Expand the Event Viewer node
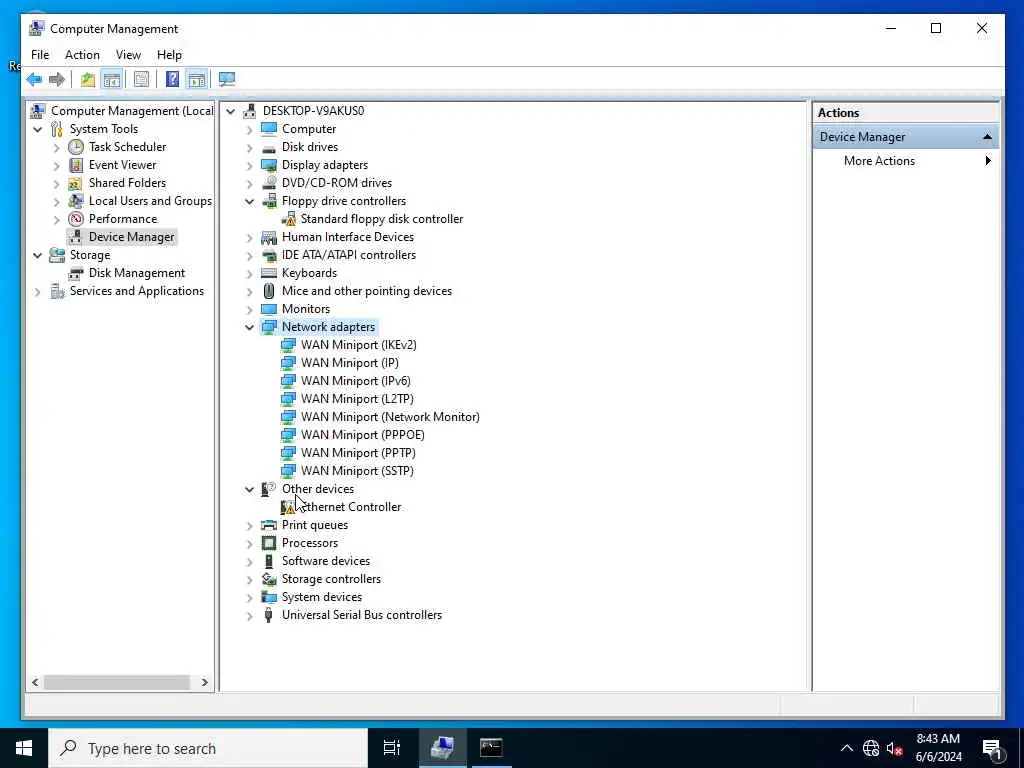 (x=57, y=165)
